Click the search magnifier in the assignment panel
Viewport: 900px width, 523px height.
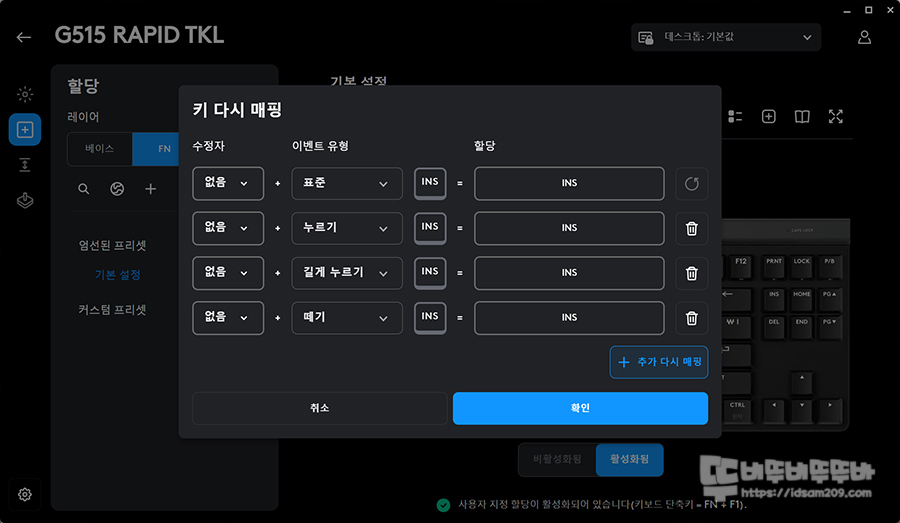(84, 189)
